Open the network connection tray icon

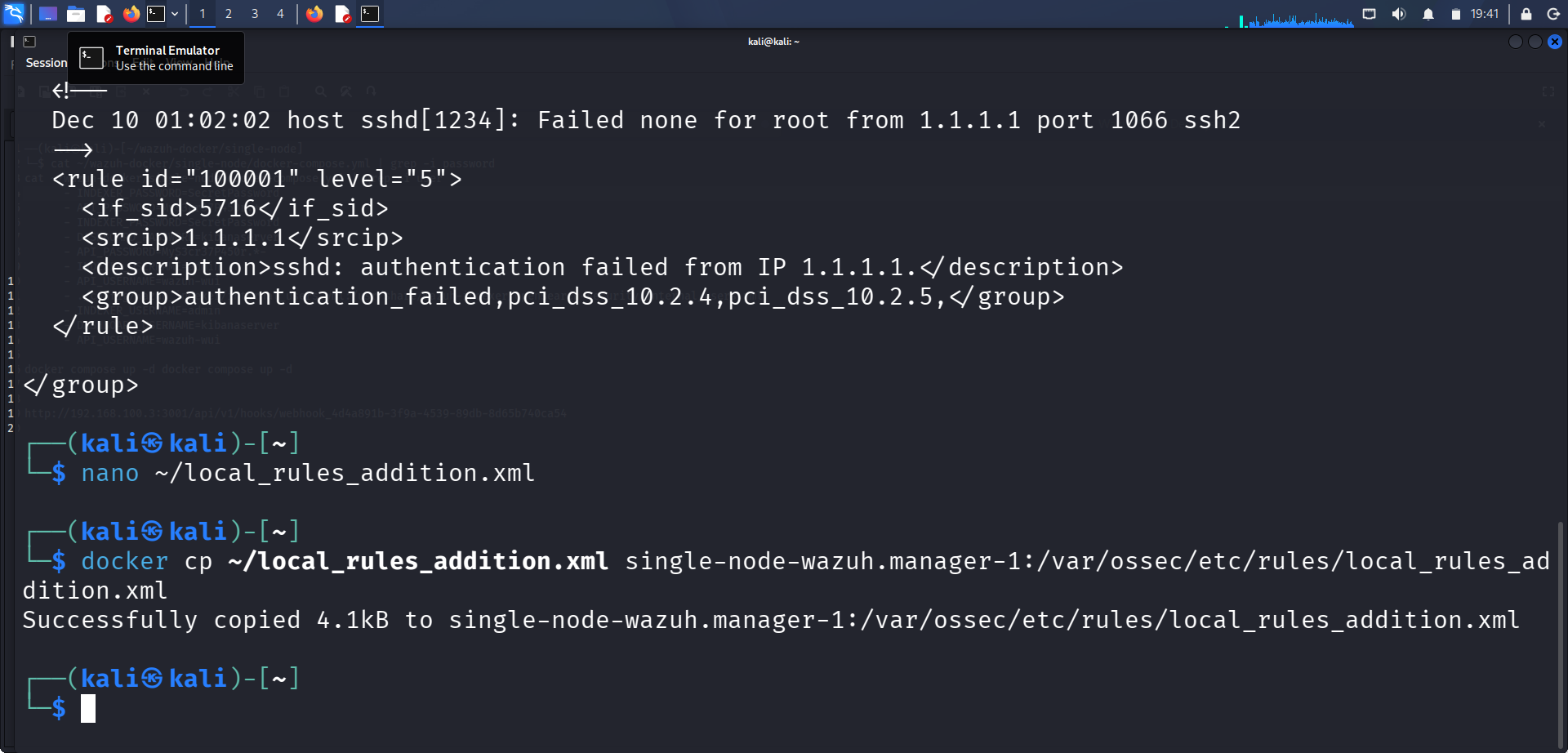(x=1370, y=14)
